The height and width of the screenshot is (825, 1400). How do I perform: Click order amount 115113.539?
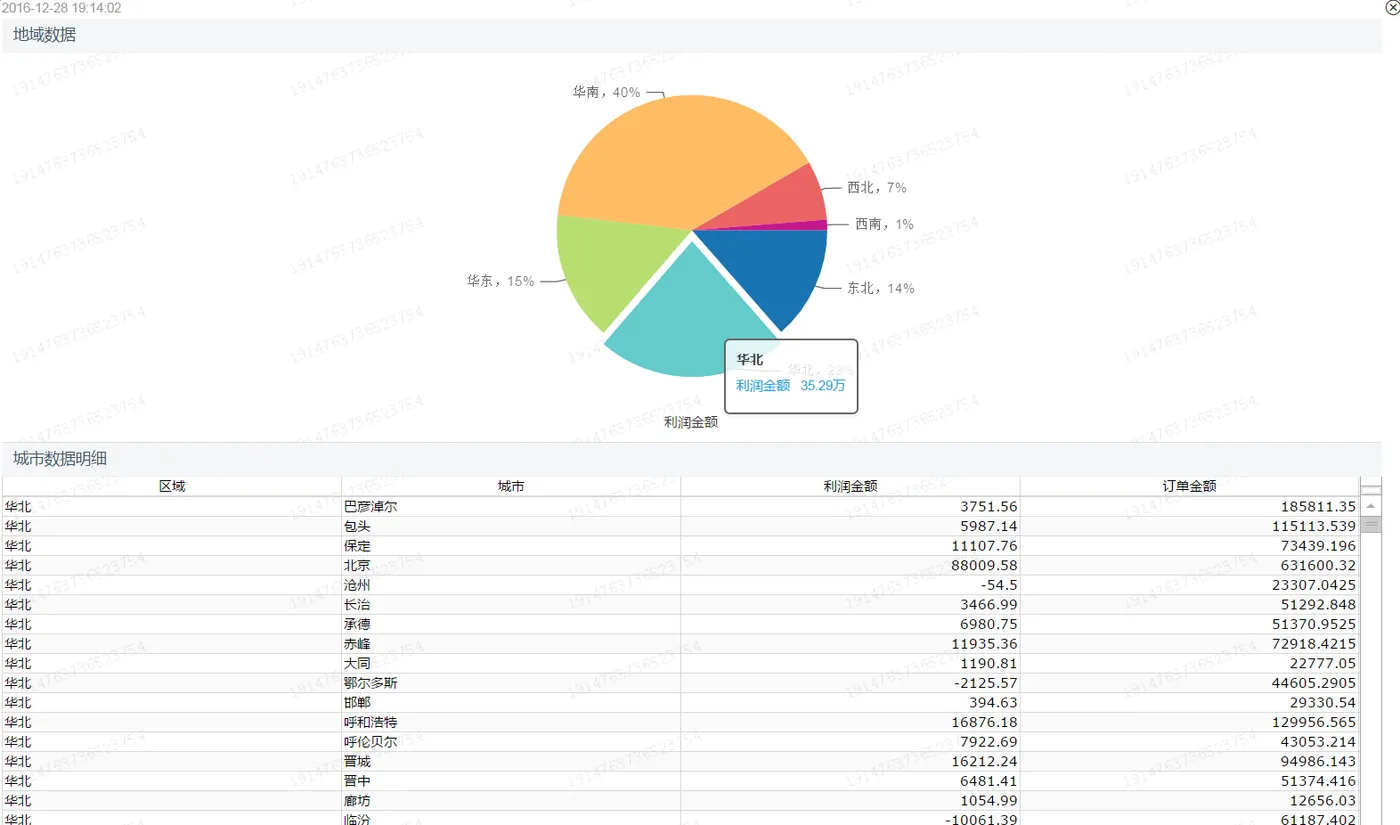point(1315,526)
